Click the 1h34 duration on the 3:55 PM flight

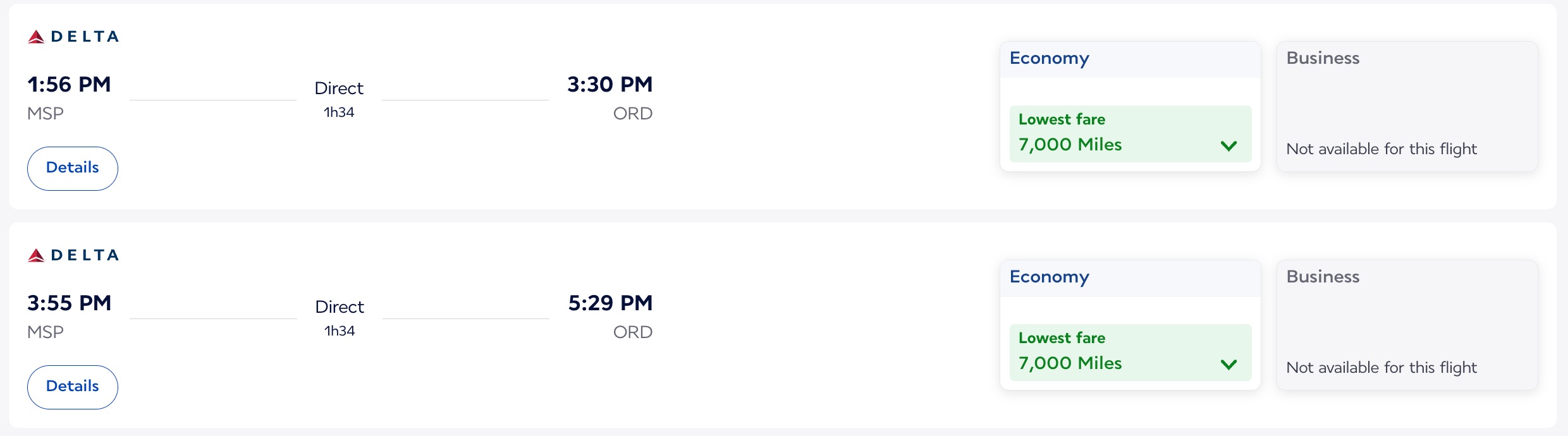340,331
